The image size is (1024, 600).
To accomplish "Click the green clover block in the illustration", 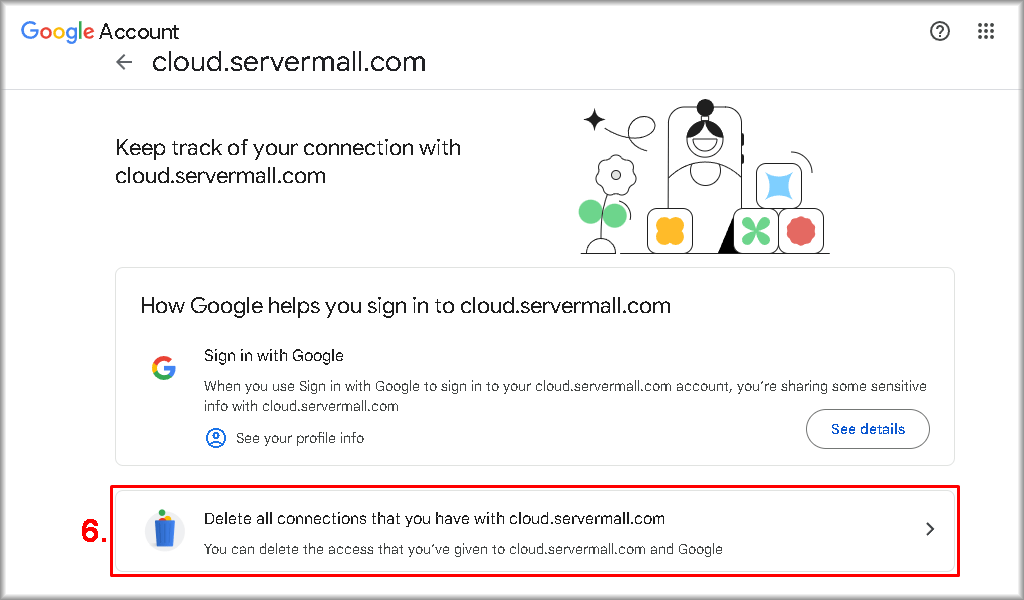I will 756,231.
